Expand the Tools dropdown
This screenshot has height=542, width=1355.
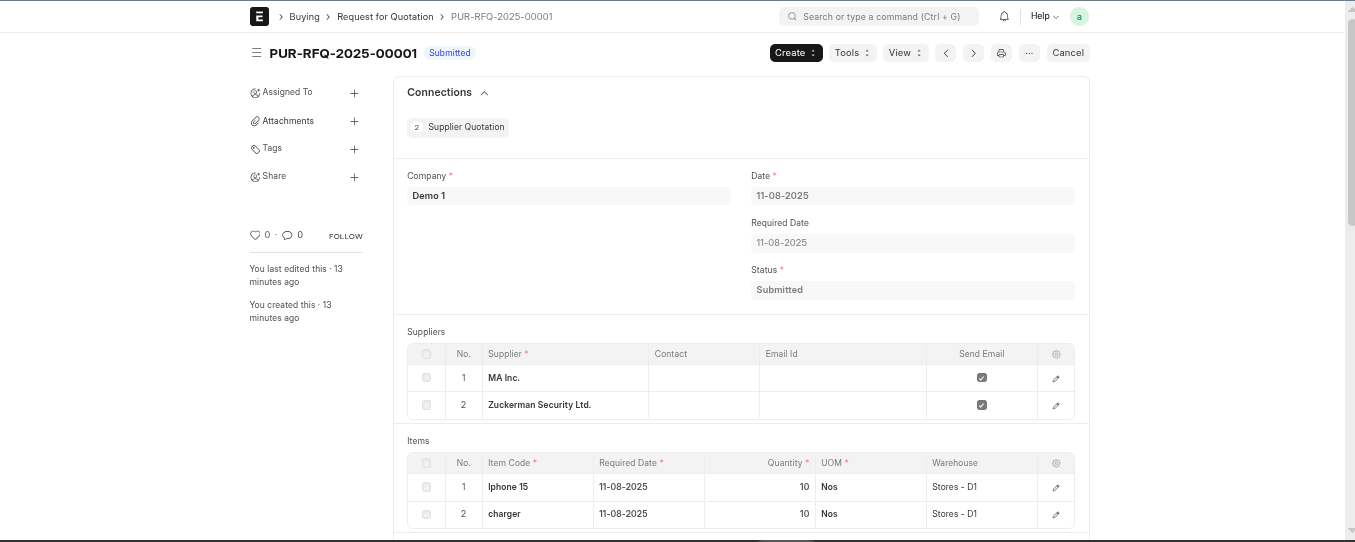[852, 53]
